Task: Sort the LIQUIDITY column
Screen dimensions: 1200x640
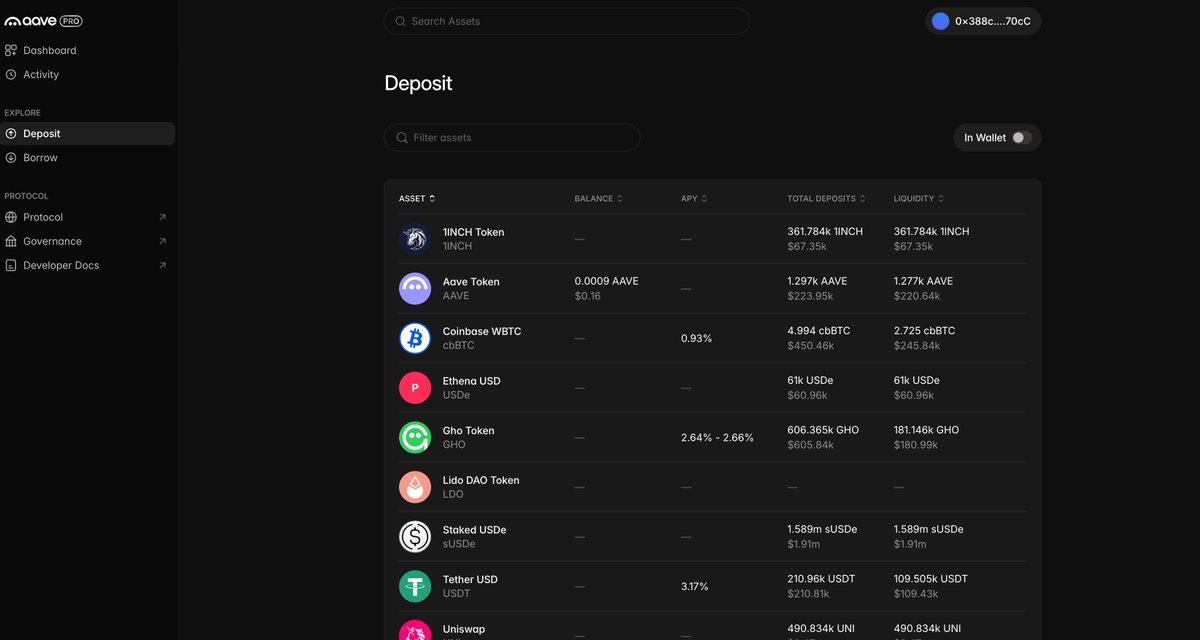Action: [x=918, y=198]
